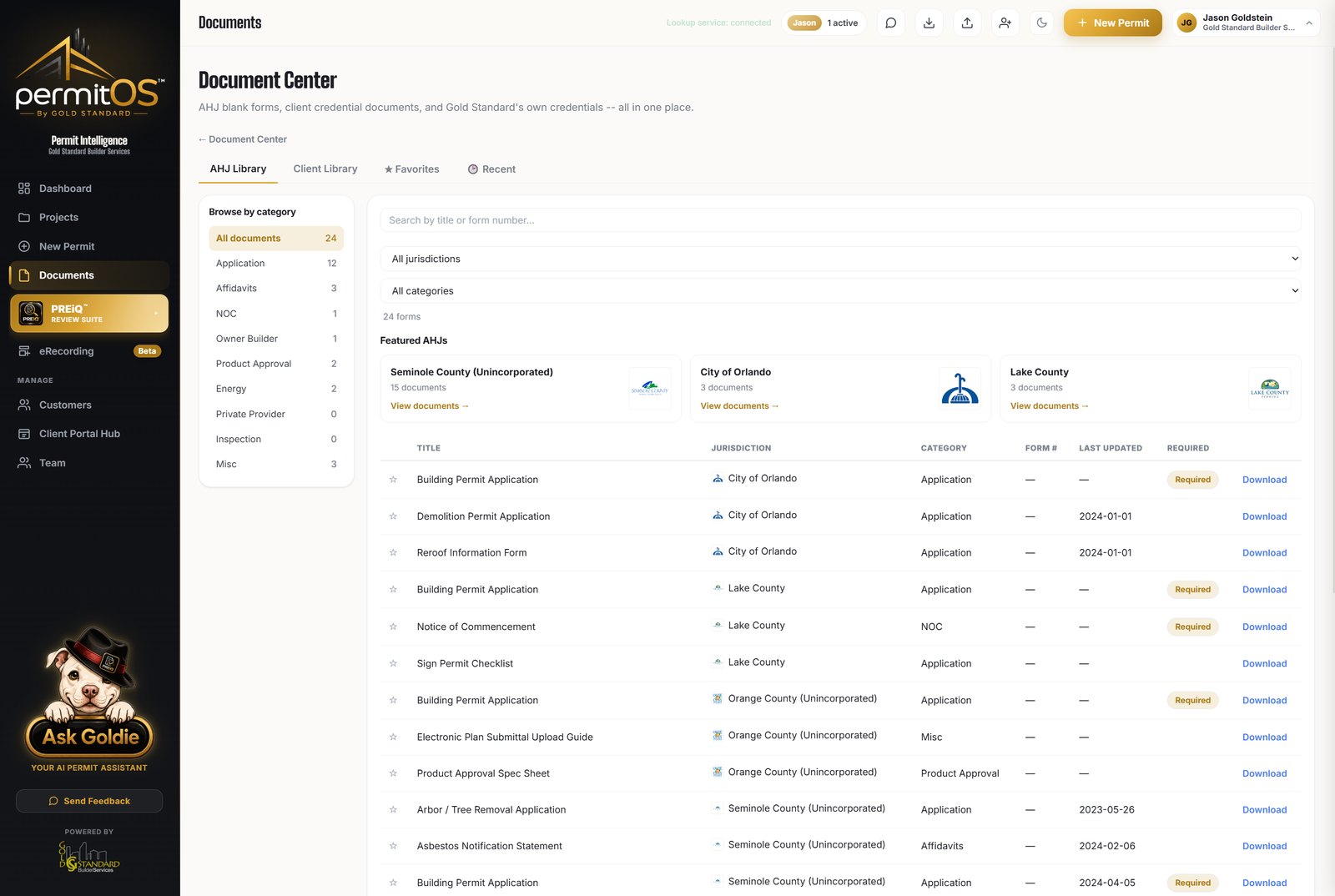Filter by Misc category

(x=276, y=464)
